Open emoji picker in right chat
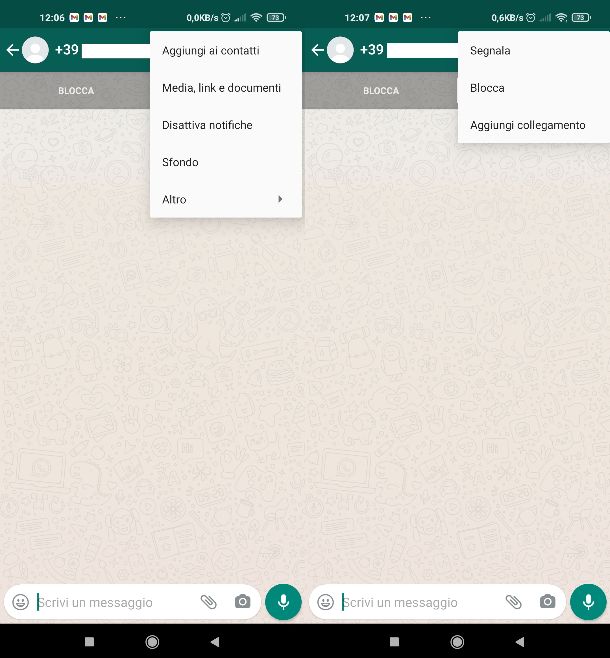This screenshot has height=658, width=610. pos(326,602)
